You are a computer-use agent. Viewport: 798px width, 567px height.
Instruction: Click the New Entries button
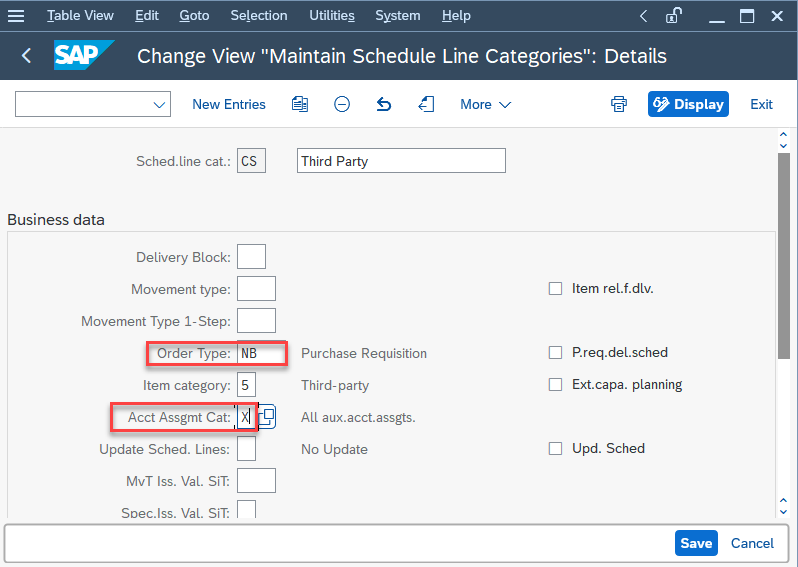coord(229,104)
